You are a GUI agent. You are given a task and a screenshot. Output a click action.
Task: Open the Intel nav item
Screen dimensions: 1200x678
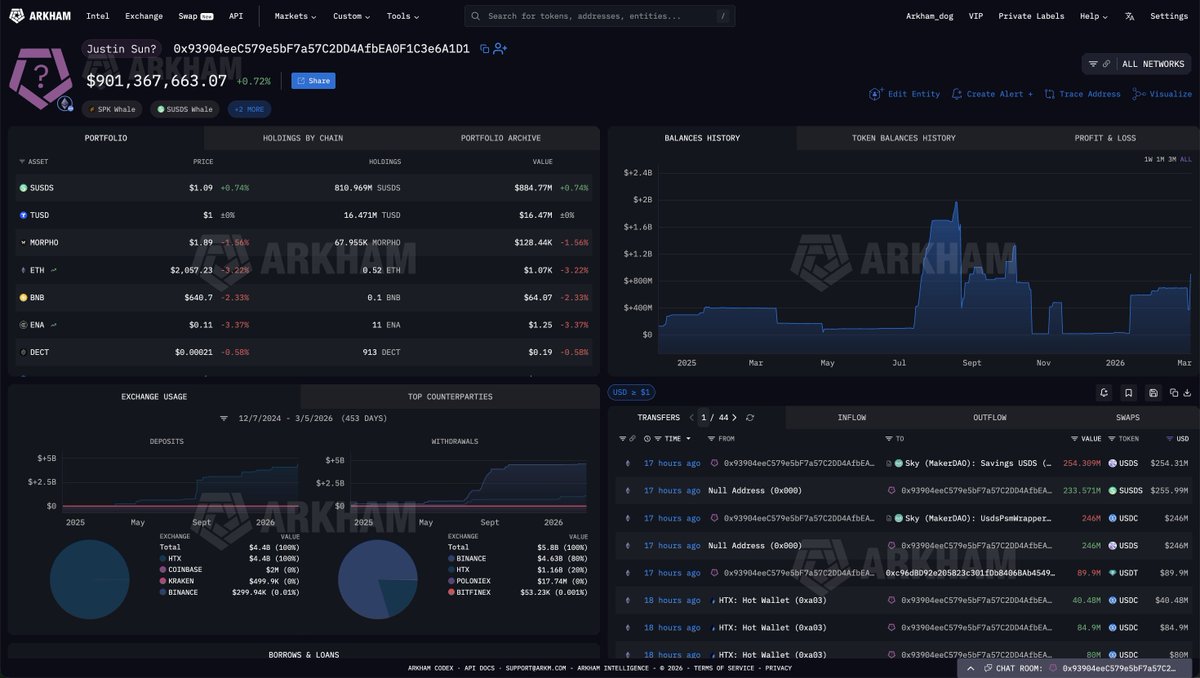tap(98, 16)
